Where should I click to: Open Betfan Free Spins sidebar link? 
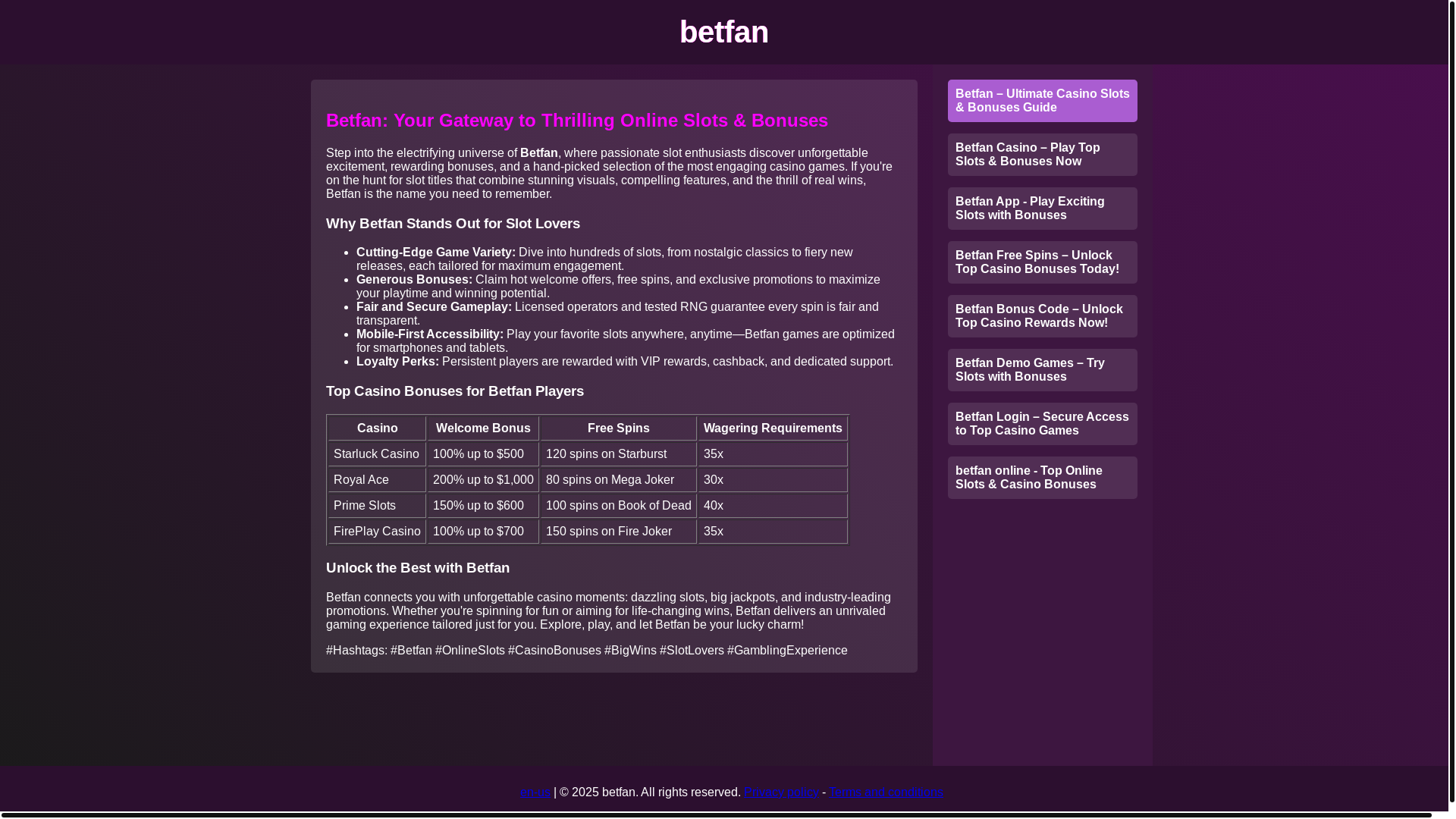click(1042, 262)
